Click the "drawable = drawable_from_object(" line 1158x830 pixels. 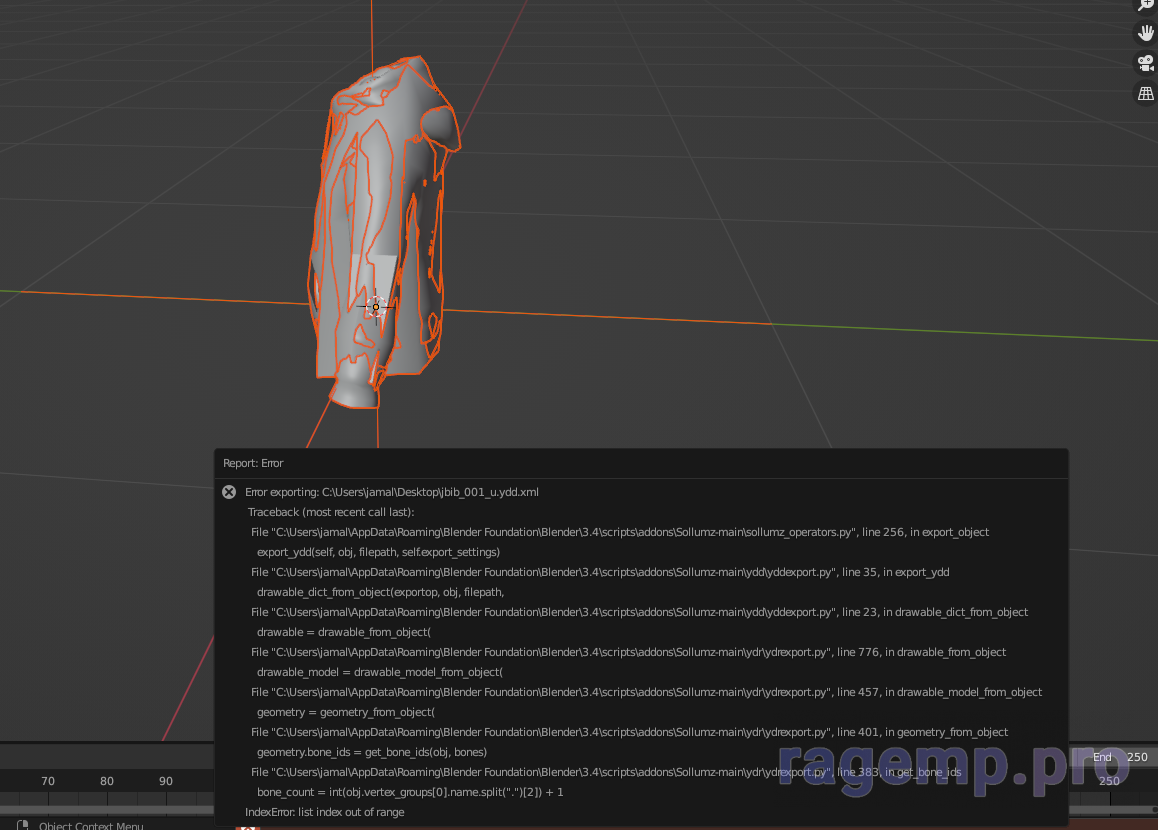[x=343, y=631]
